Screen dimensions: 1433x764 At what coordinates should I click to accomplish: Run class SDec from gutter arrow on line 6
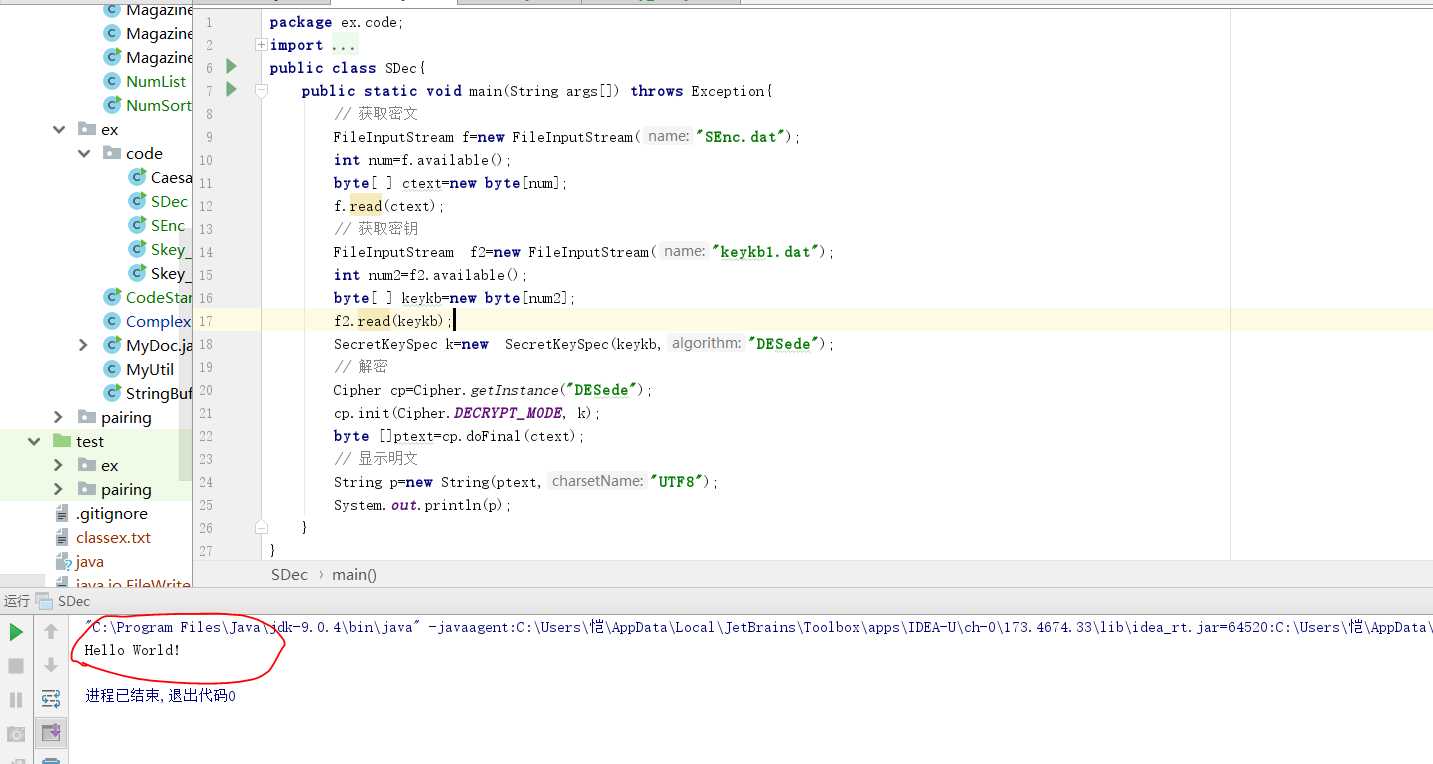(232, 67)
